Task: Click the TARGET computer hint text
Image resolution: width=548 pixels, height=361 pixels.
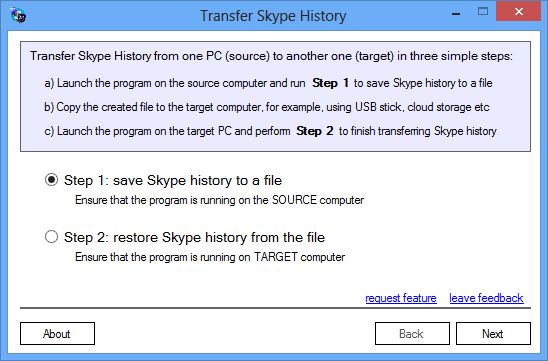Action: [x=210, y=257]
